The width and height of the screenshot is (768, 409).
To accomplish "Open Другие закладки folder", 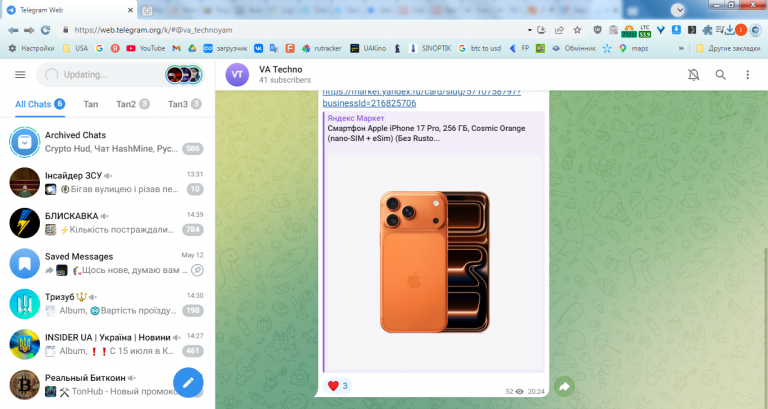I will tap(728, 48).
